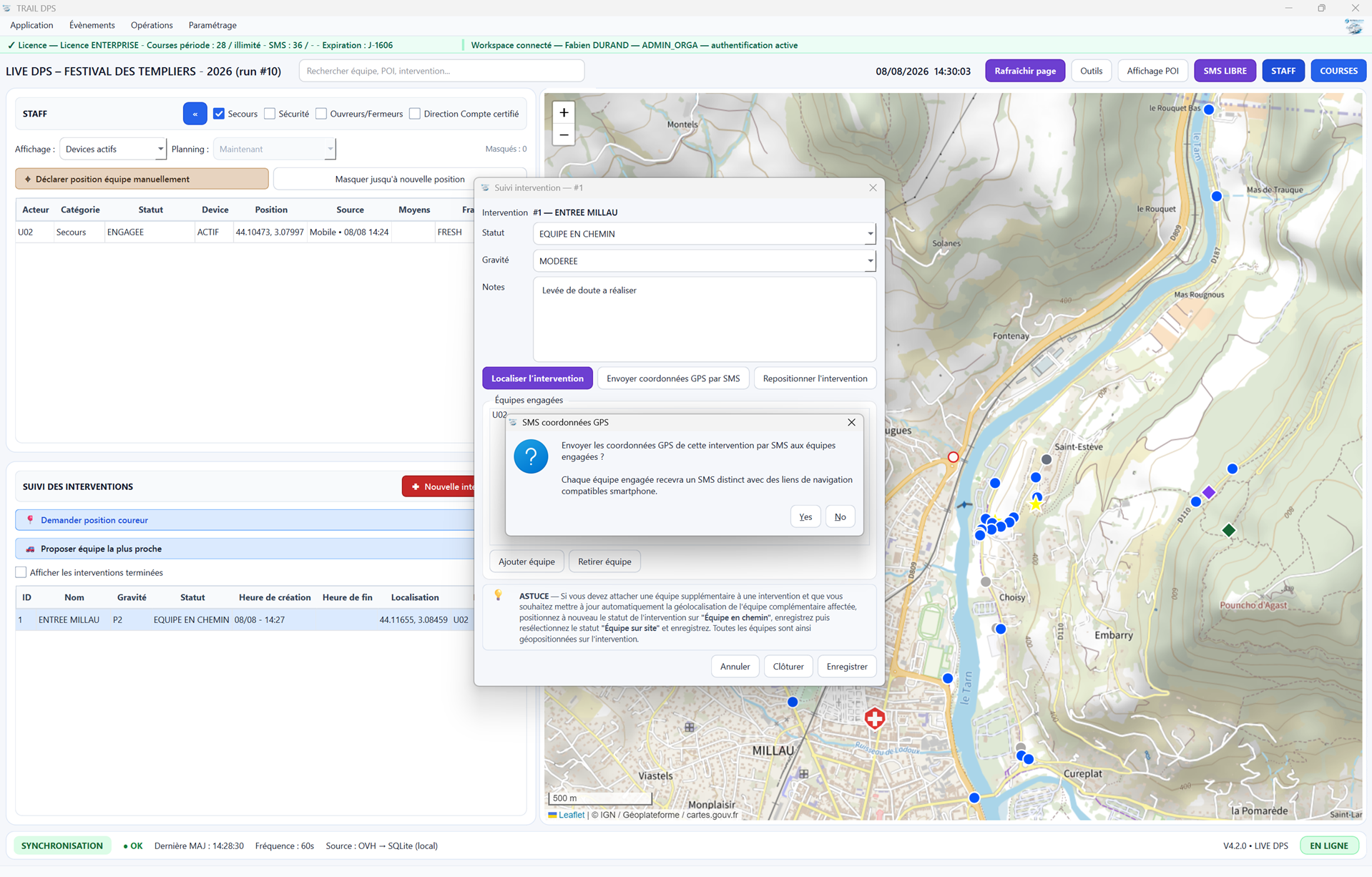
Task: Click Envoyer coordonnées GPS par SMS
Action: 673,378
